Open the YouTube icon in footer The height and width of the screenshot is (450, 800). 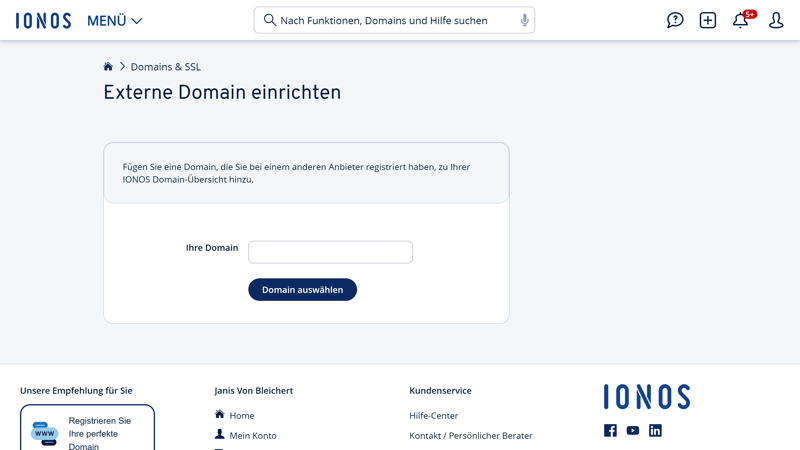pyautogui.click(x=633, y=431)
